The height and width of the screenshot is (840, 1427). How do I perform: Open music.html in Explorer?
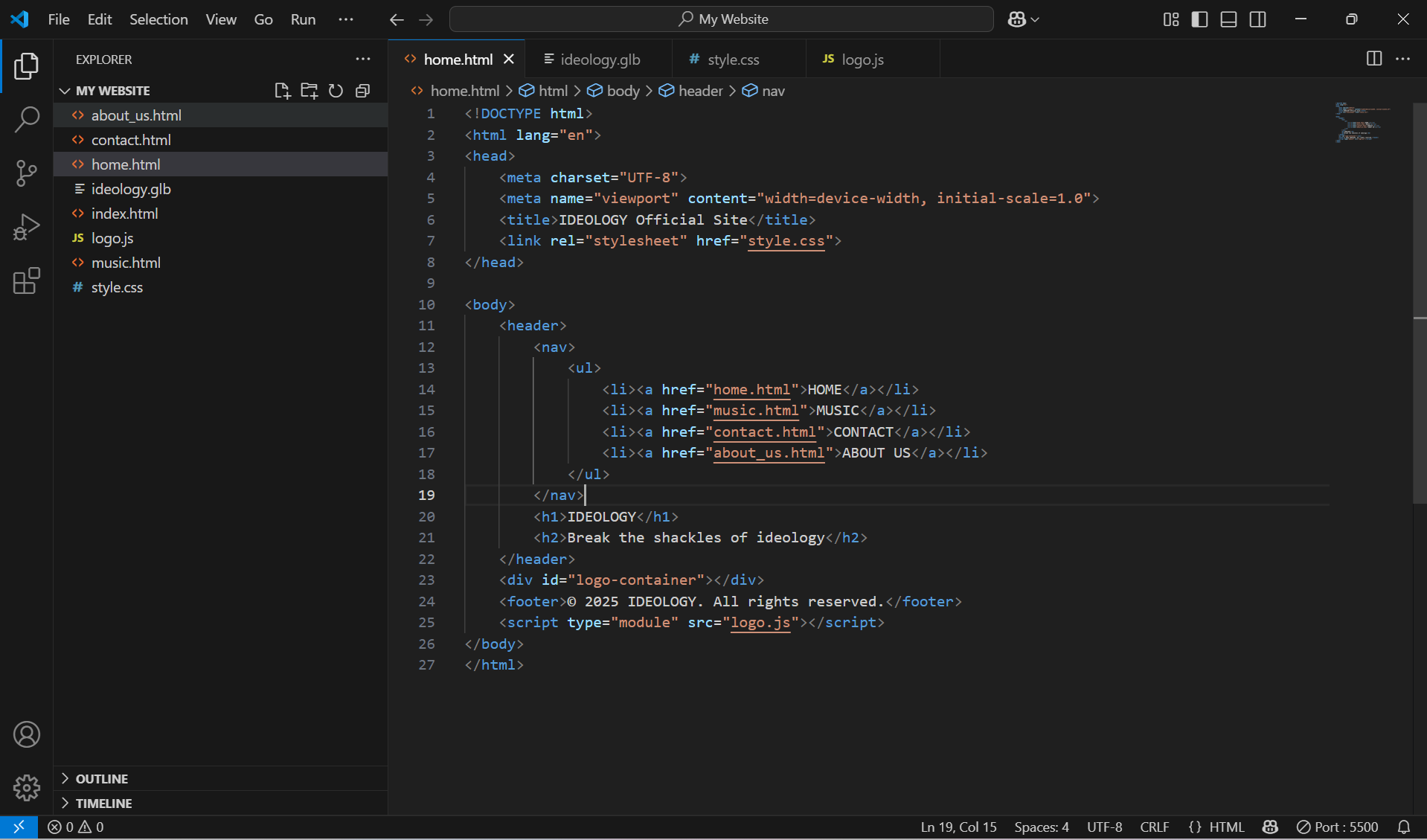(x=220, y=263)
